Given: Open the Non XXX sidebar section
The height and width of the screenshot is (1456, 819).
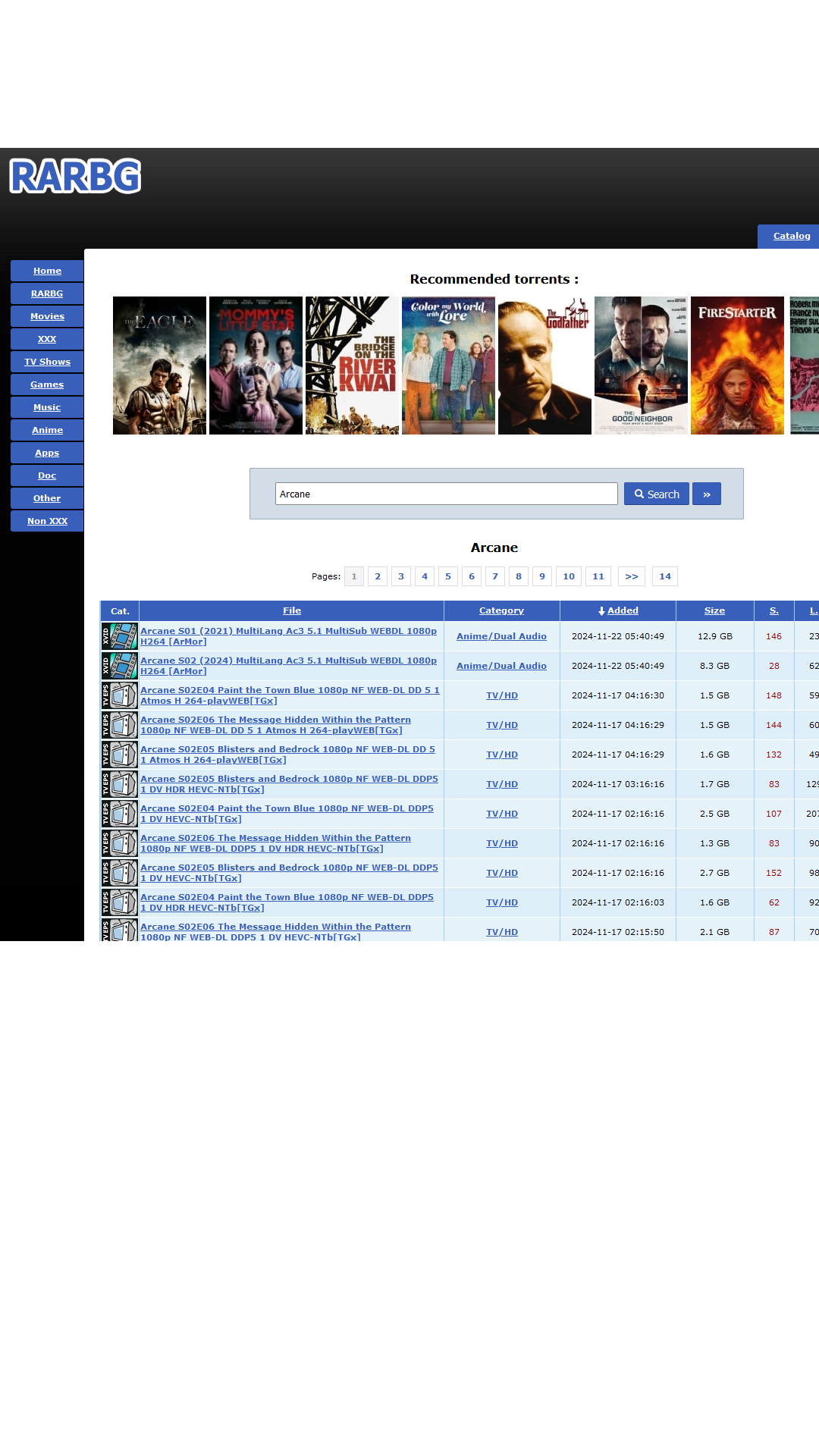Looking at the screenshot, I should (47, 521).
